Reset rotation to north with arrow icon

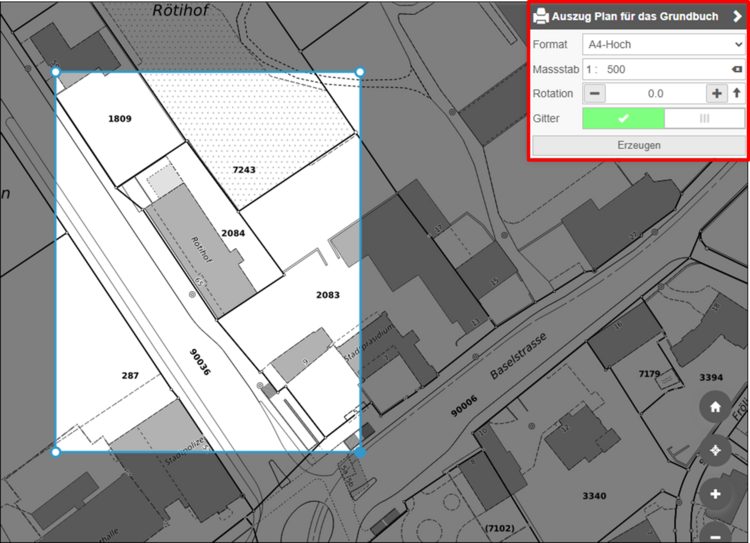(737, 93)
